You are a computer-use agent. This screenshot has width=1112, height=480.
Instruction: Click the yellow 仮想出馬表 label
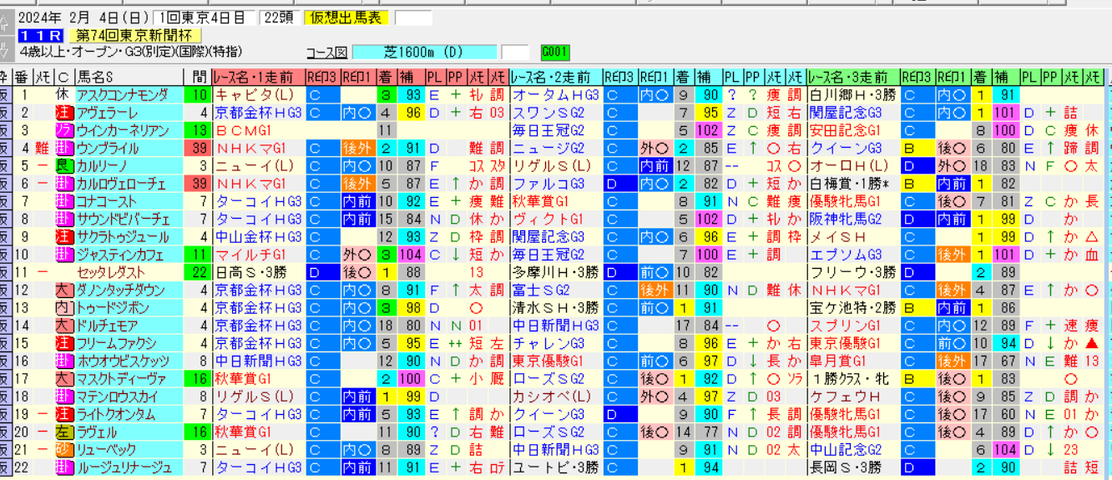347,17
